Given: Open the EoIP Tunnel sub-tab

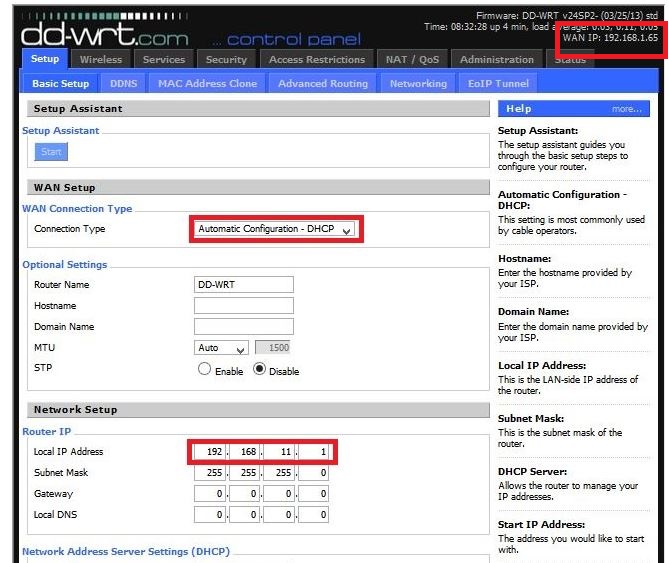Looking at the screenshot, I should tap(498, 83).
